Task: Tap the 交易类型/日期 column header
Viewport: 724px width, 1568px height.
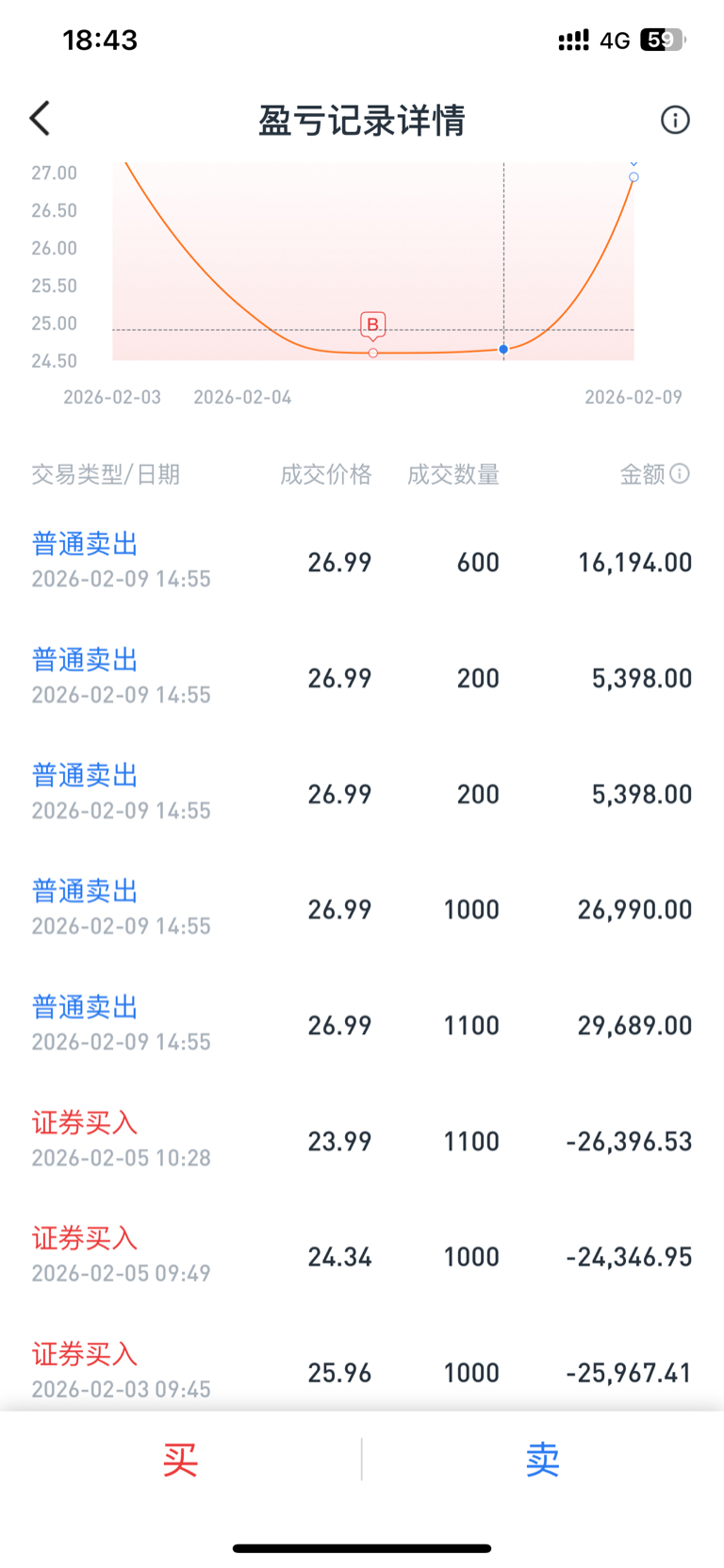Action: [x=106, y=474]
